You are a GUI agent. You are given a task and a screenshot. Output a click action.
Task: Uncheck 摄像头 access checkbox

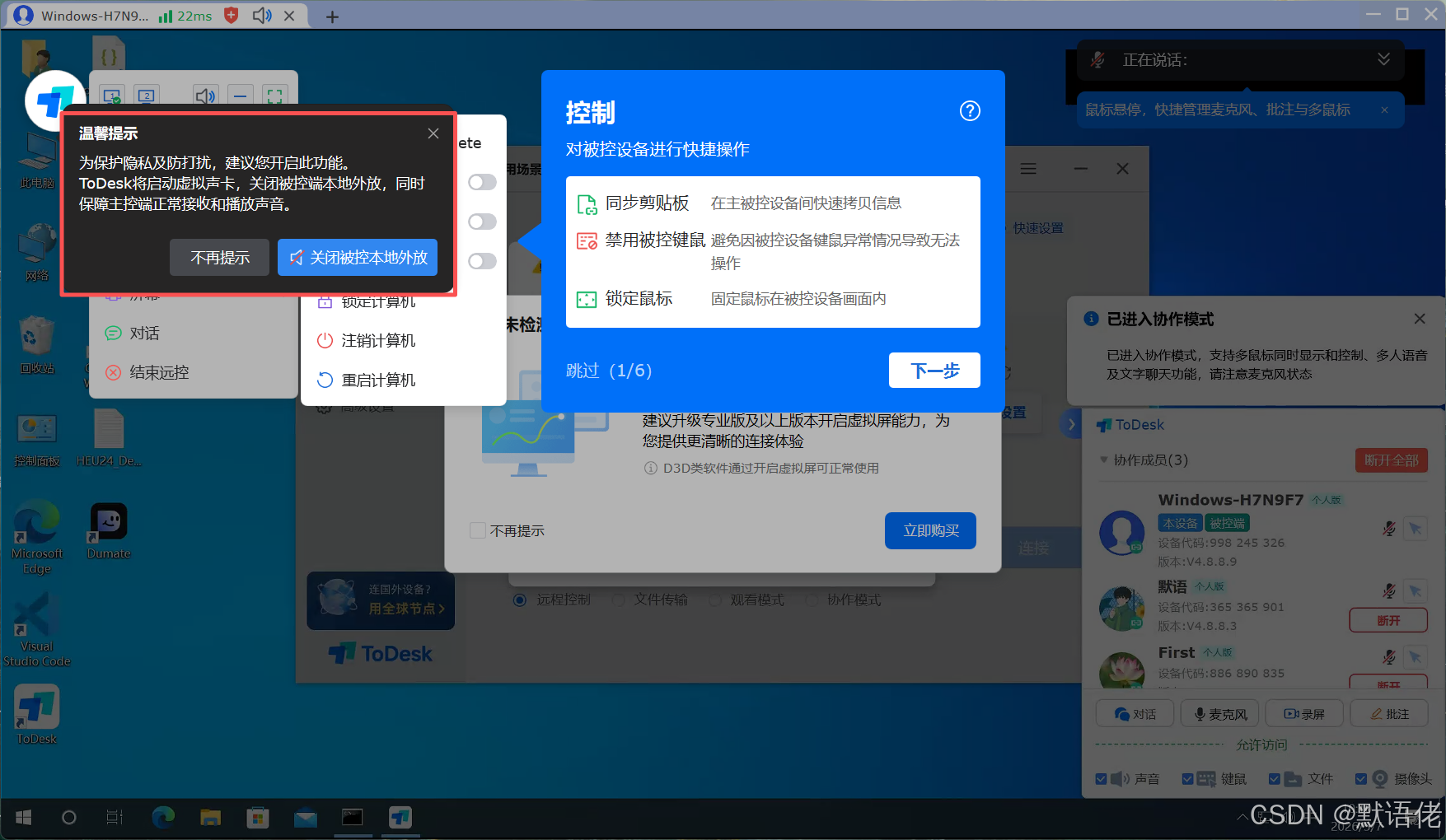(1361, 779)
